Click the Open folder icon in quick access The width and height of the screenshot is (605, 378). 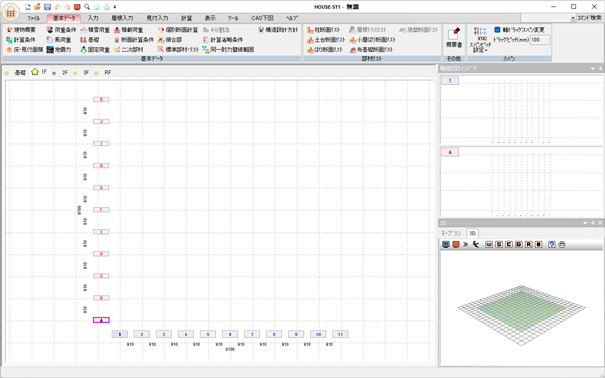(x=37, y=7)
